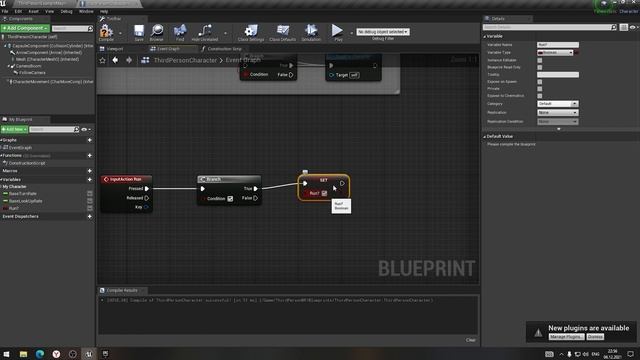Screen dimensions: 640x360
Task: Add an event dispatcher with its plus icon
Action: pyautogui.click(x=89, y=216)
